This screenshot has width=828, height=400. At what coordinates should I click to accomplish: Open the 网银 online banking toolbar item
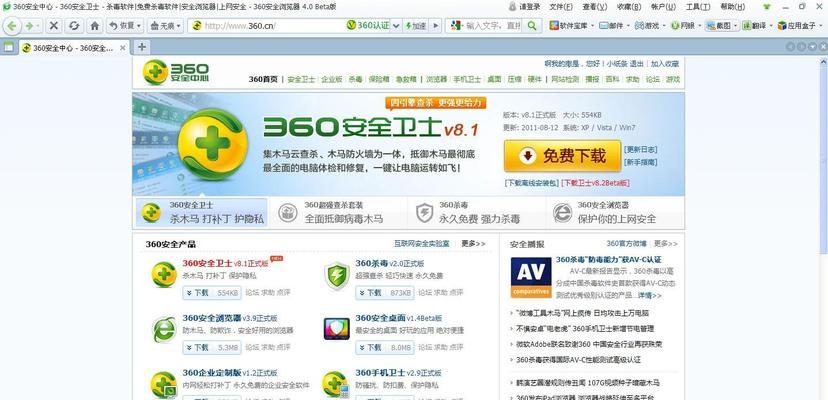tap(685, 25)
